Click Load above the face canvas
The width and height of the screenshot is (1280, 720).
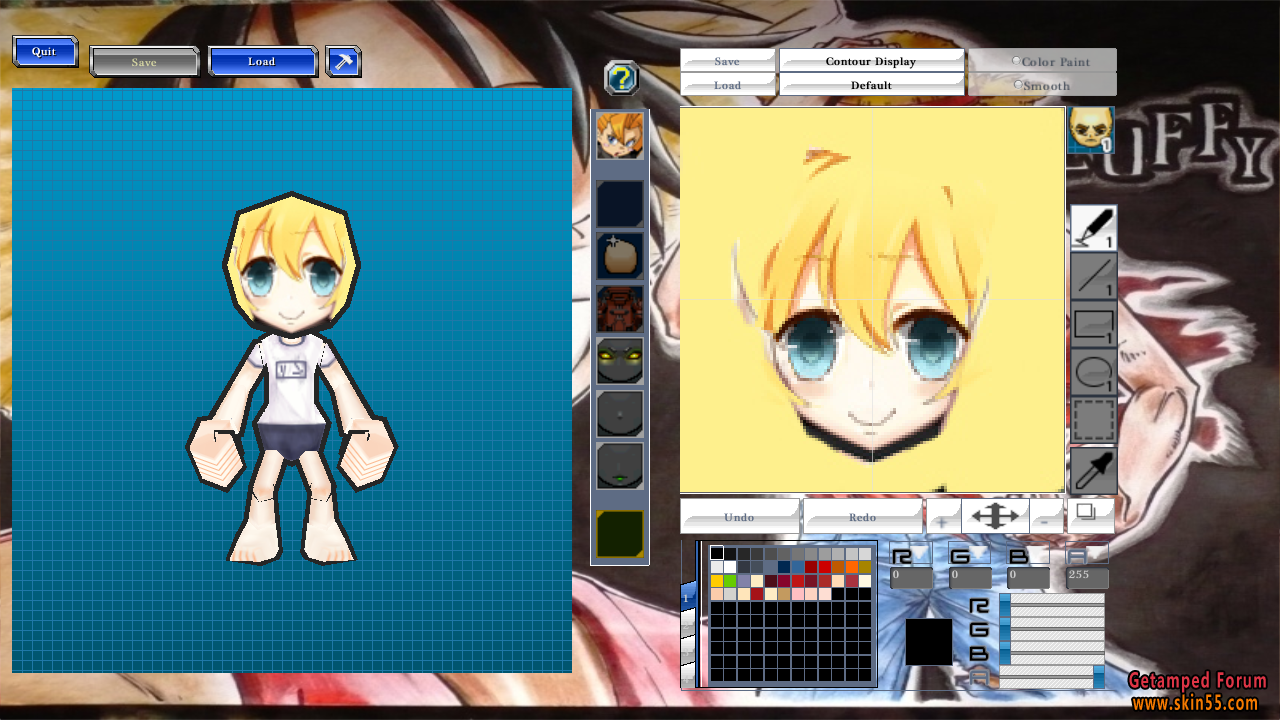click(728, 85)
